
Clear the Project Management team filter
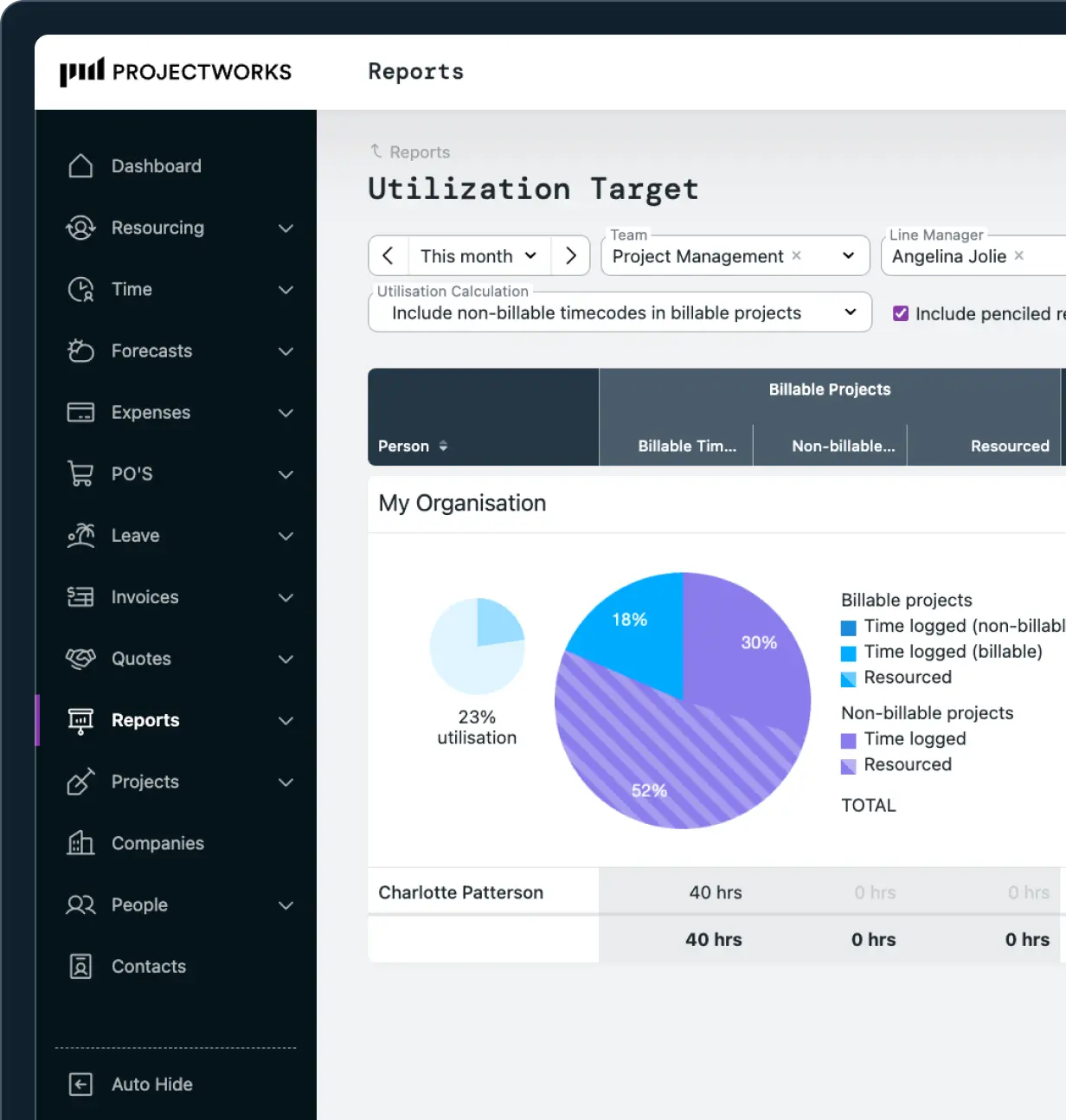tap(795, 256)
